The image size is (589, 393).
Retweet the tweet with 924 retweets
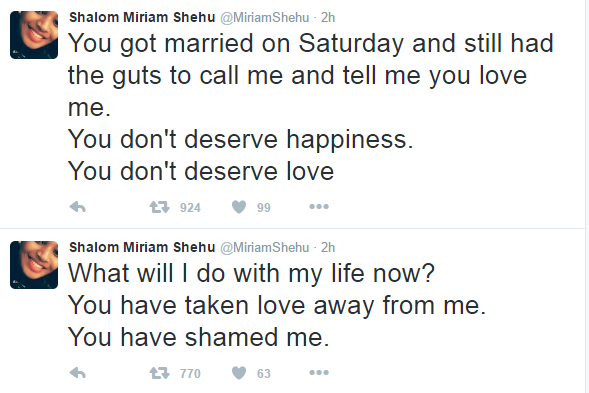pyautogui.click(x=160, y=207)
